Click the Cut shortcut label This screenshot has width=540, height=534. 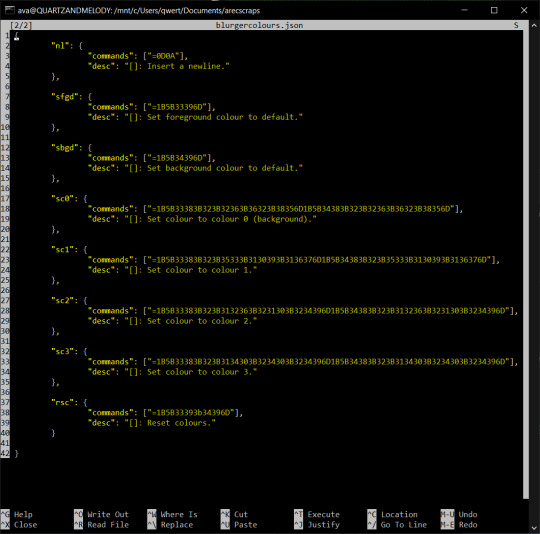241,514
